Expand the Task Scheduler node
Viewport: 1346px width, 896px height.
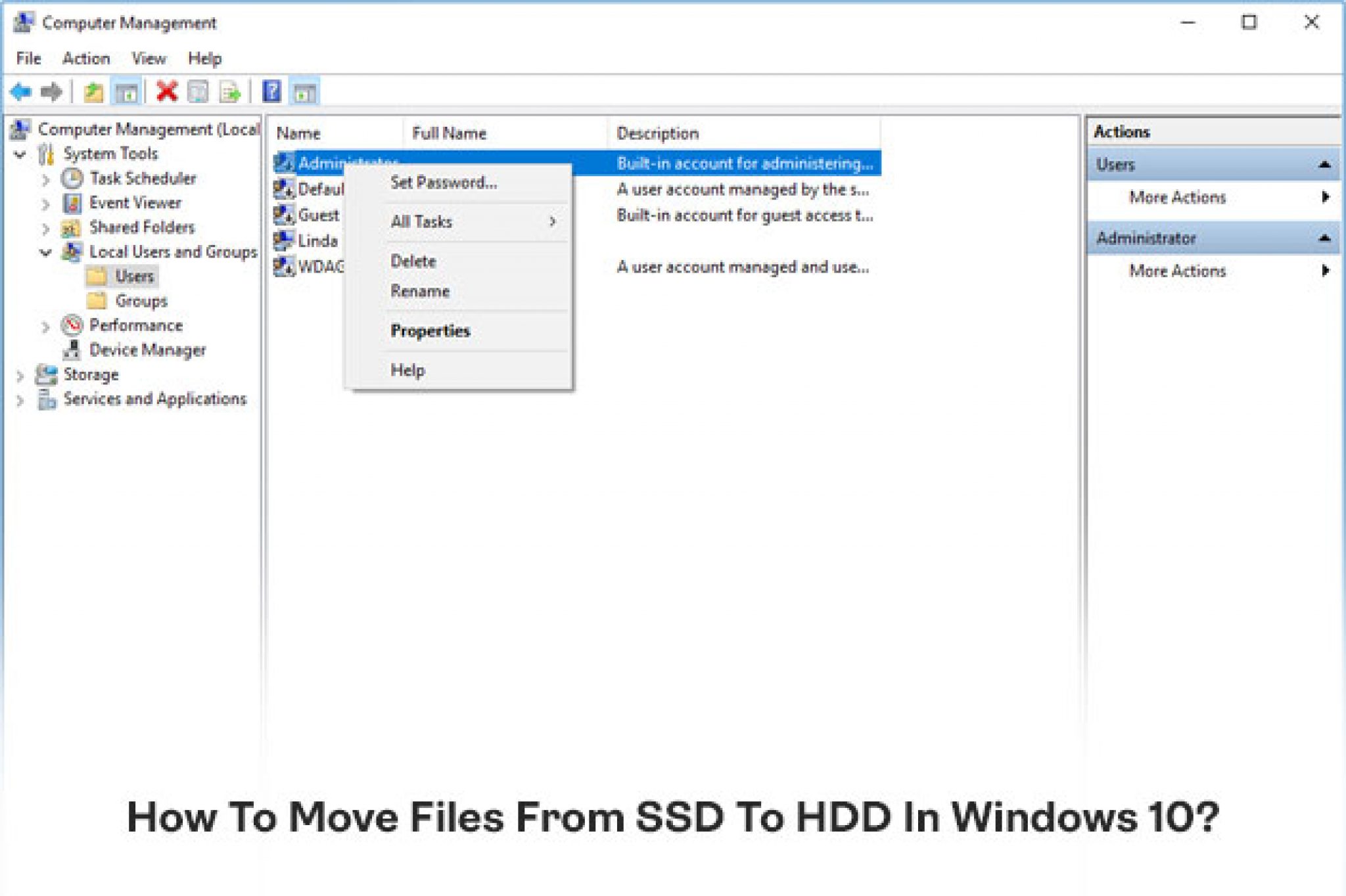[45, 179]
